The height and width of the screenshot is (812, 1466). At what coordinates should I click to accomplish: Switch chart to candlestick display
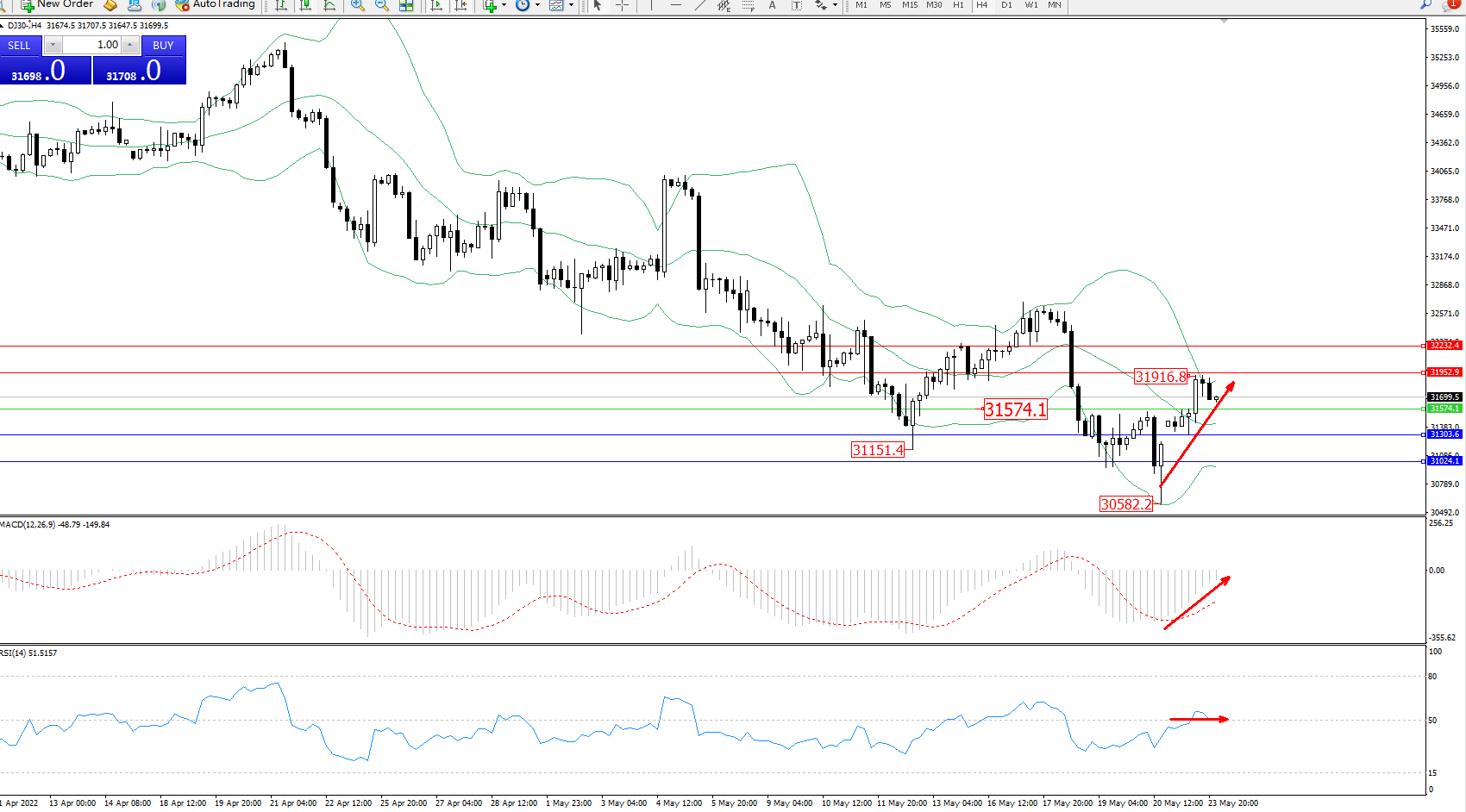click(x=305, y=5)
